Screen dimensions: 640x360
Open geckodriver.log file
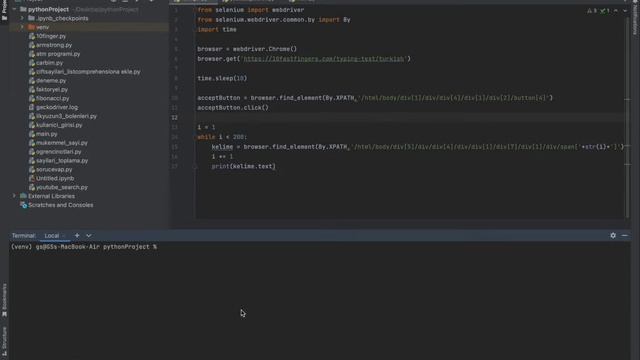57,107
